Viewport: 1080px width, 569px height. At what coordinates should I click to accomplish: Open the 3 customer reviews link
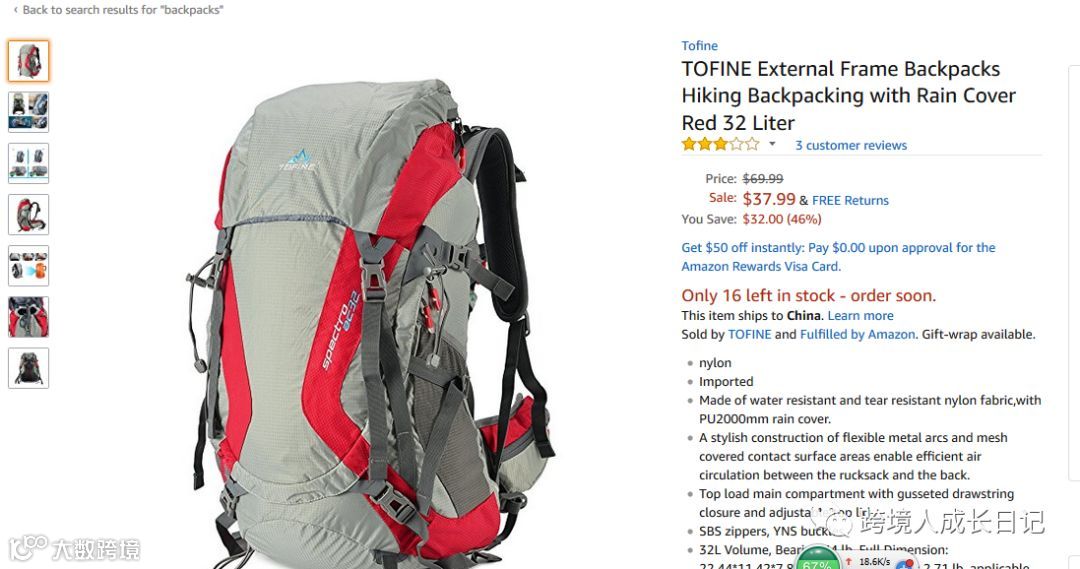851,145
